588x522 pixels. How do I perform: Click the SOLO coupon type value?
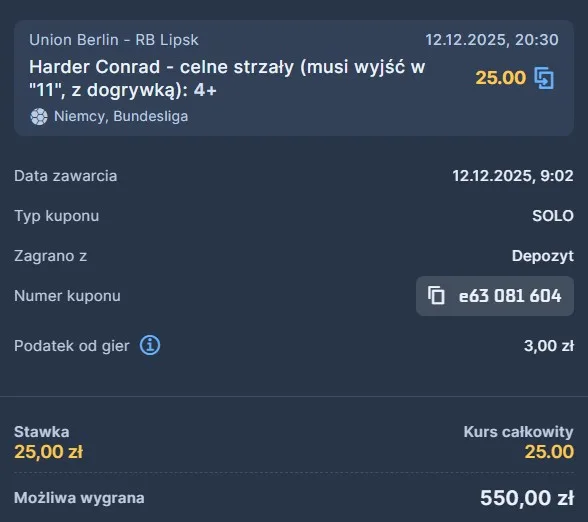point(553,216)
